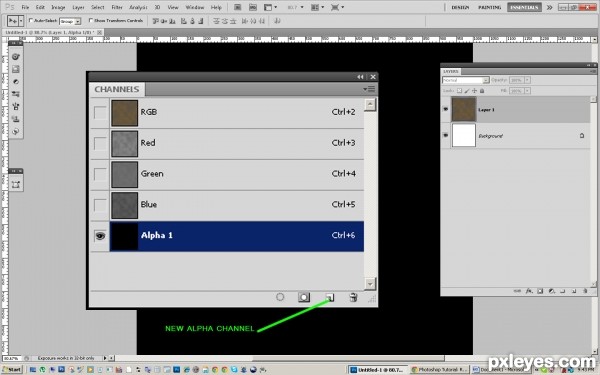Delete current channel trash icon

(x=353, y=297)
